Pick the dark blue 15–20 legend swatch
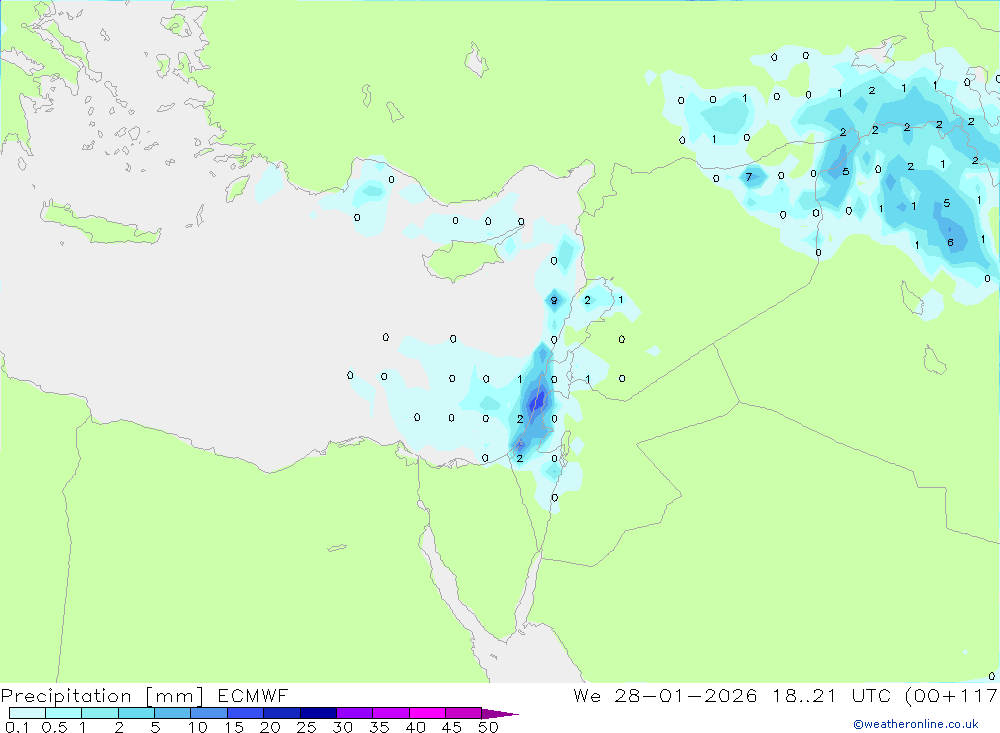 246,713
